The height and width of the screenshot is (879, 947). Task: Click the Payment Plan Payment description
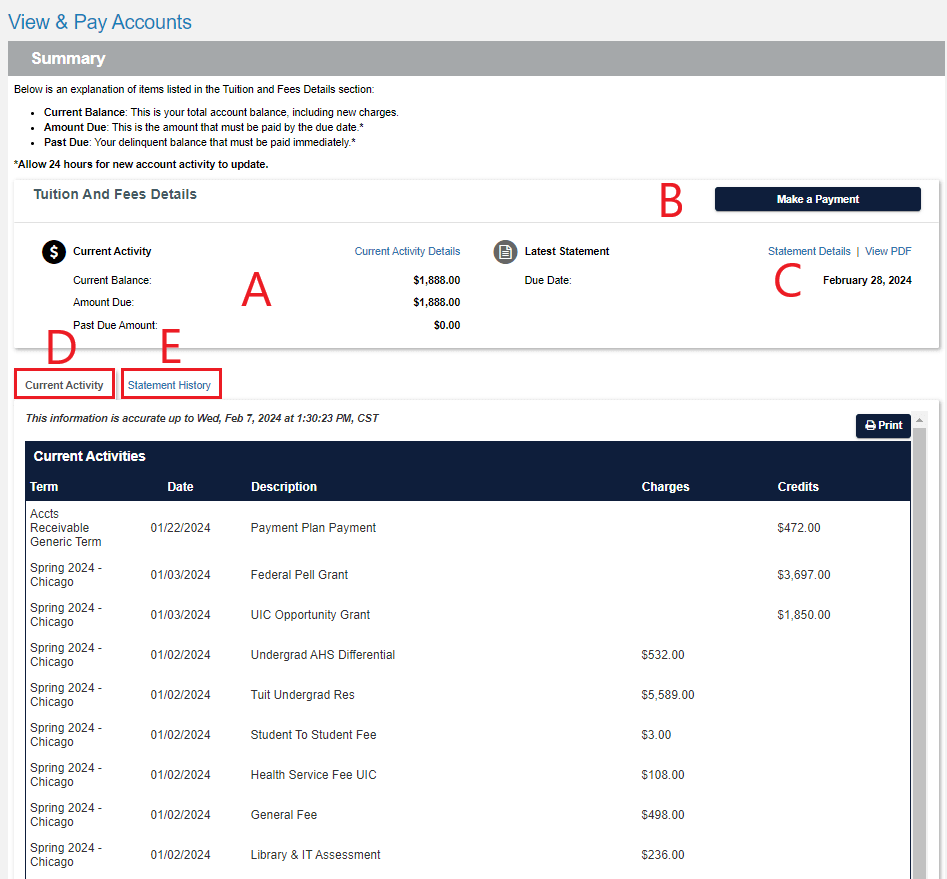(x=313, y=528)
